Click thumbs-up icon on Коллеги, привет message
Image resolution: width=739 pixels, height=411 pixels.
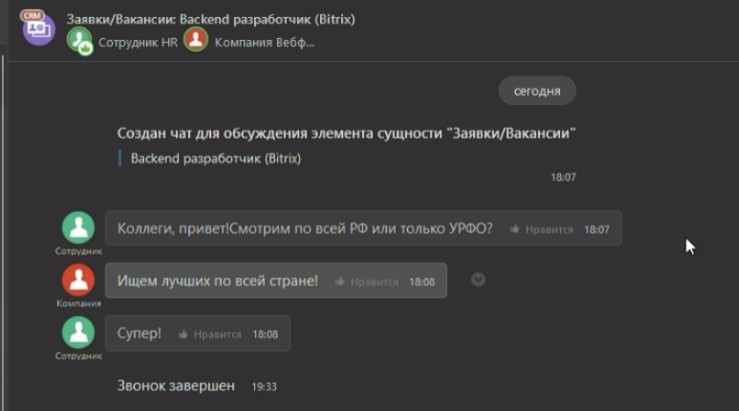click(x=514, y=229)
